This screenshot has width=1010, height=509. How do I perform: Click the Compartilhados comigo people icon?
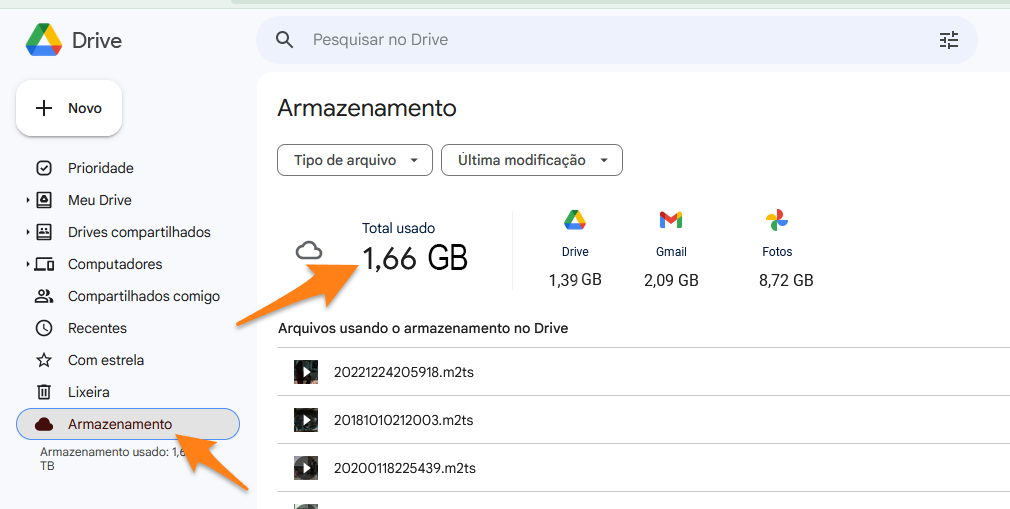pos(44,296)
